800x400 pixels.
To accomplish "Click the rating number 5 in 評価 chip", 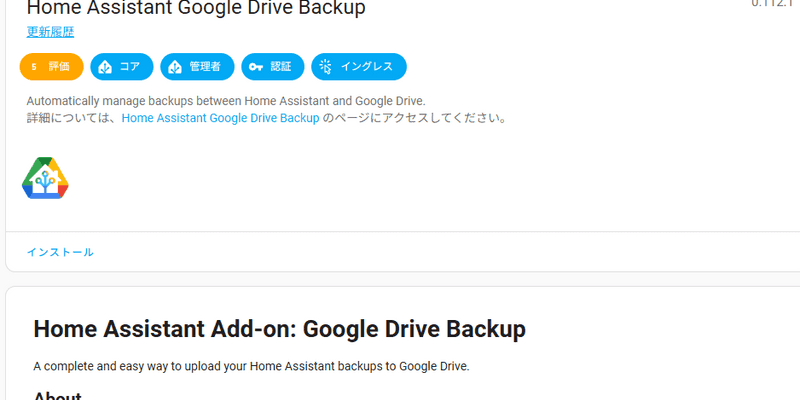I will pyautogui.click(x=34, y=67).
